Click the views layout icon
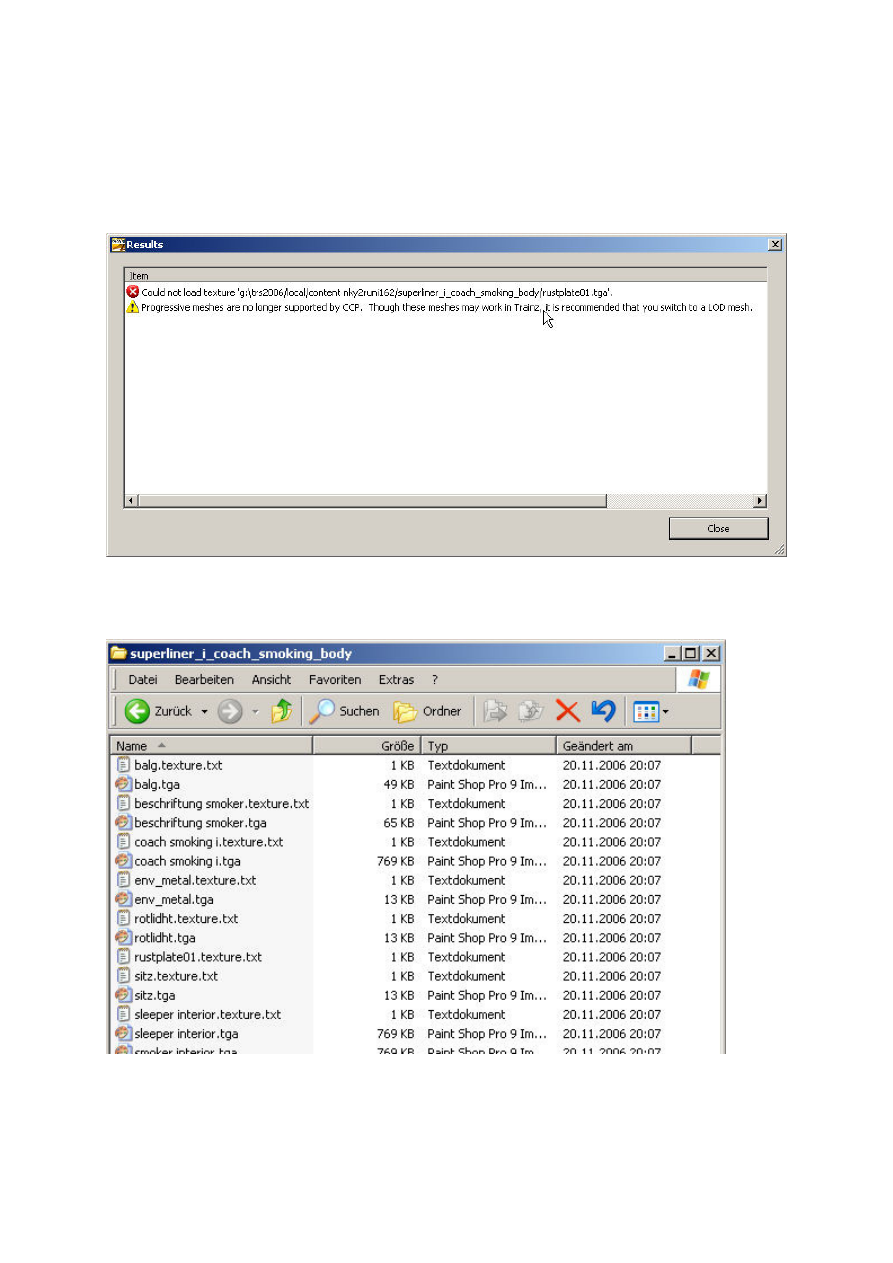 (x=645, y=711)
